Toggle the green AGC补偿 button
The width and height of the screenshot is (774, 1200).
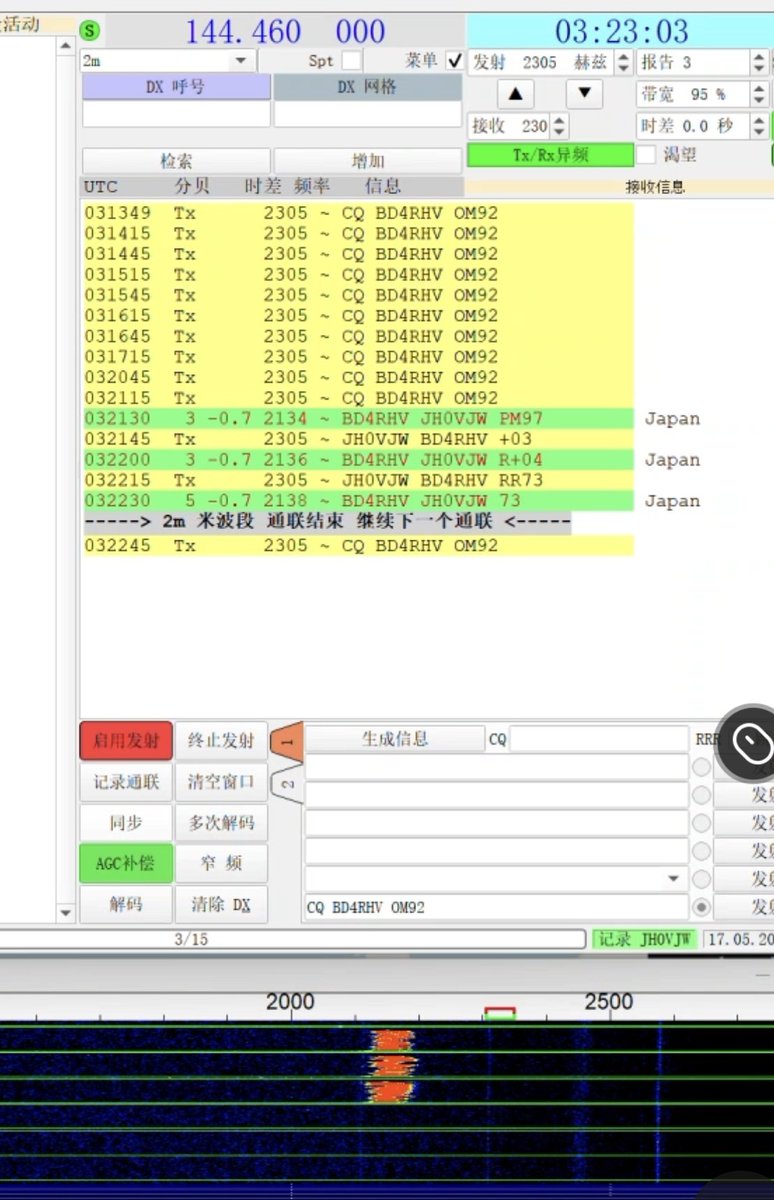tap(126, 864)
